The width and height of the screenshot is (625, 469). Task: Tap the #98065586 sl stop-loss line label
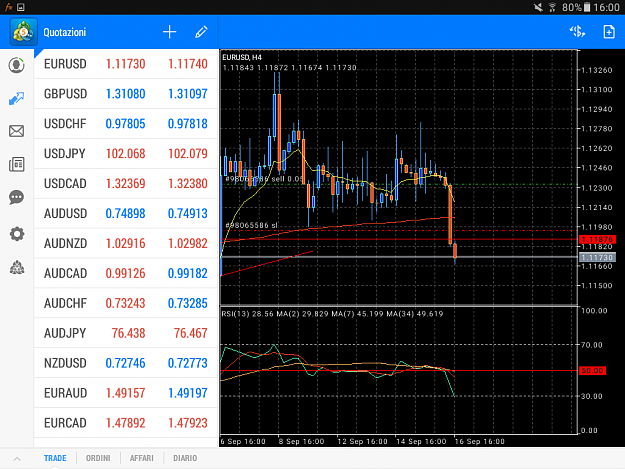point(252,225)
